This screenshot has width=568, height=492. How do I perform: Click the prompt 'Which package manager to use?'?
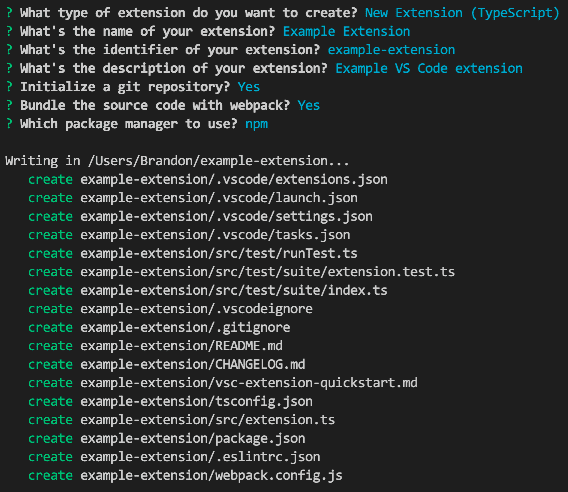[129, 124]
